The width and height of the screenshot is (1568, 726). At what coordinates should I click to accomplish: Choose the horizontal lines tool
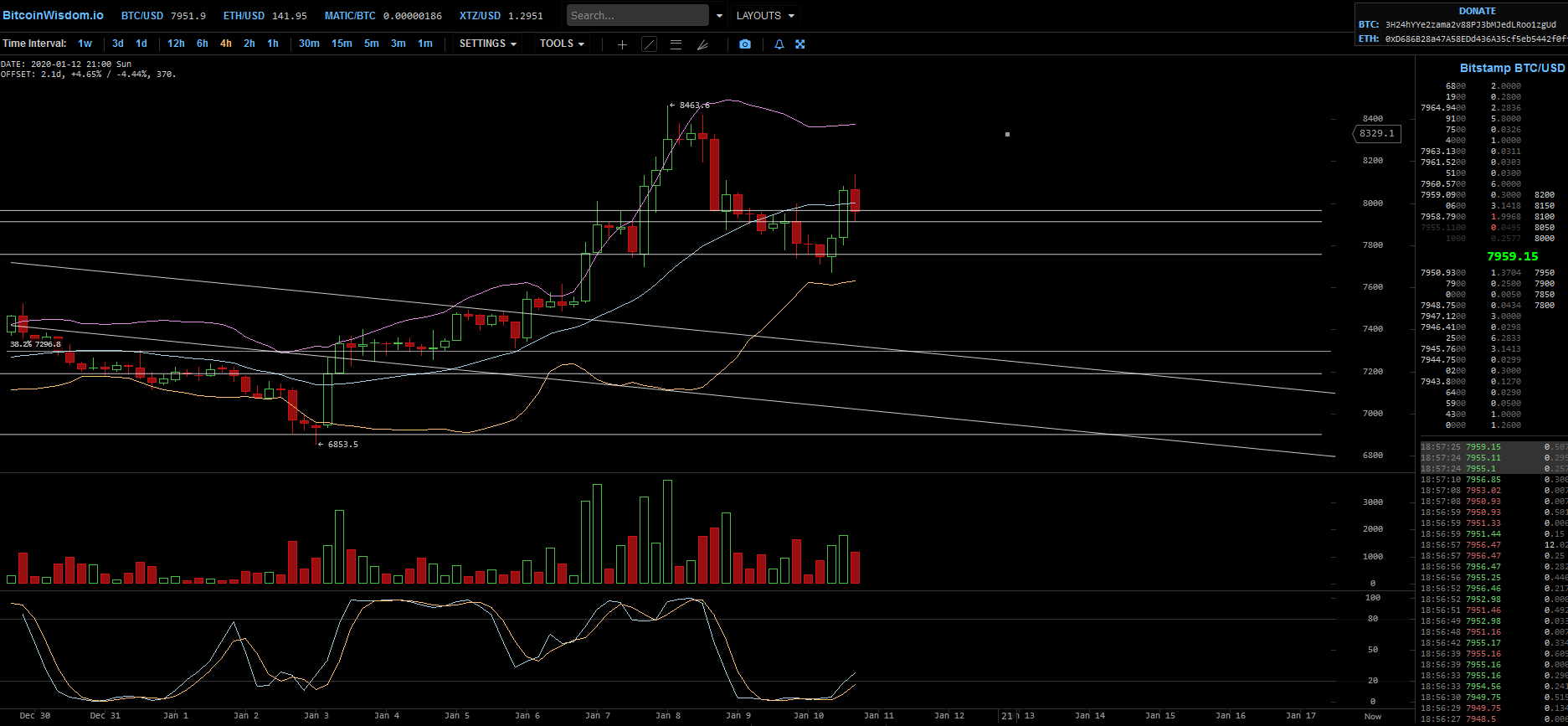click(x=676, y=44)
